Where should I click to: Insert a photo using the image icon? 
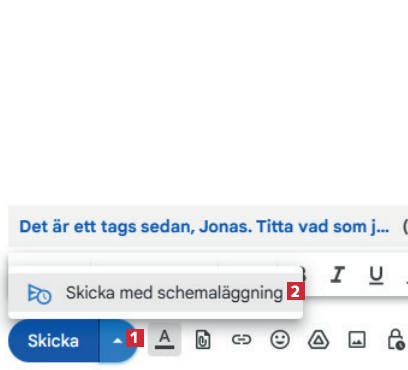coord(357,340)
